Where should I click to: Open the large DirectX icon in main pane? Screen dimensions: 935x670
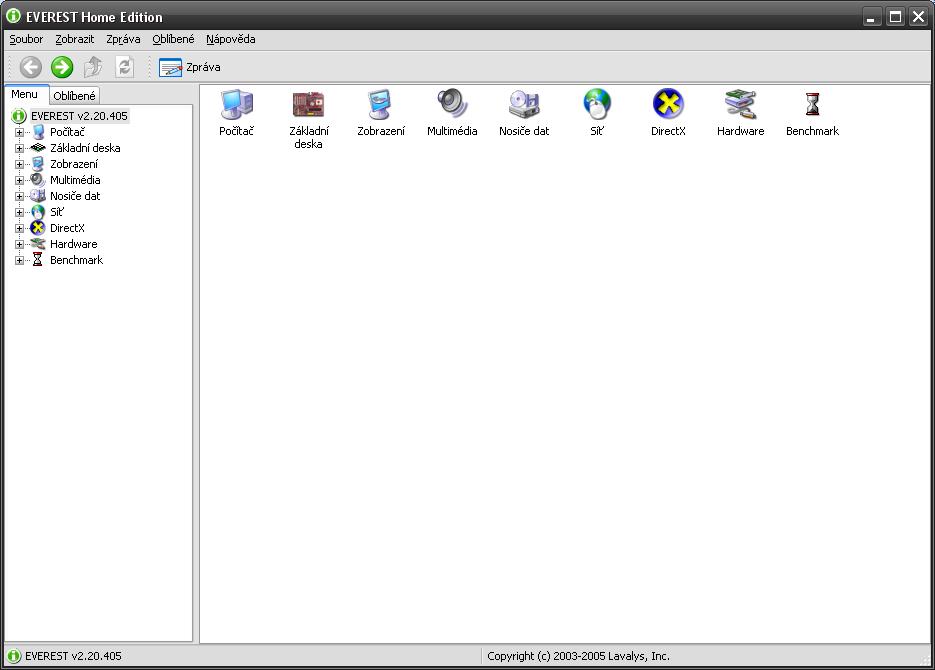[x=668, y=104]
